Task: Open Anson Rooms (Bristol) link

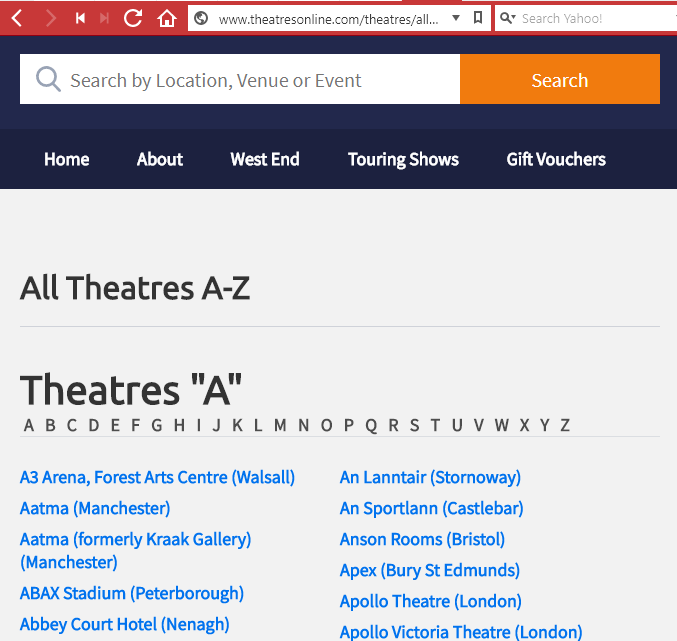Action: [x=422, y=540]
